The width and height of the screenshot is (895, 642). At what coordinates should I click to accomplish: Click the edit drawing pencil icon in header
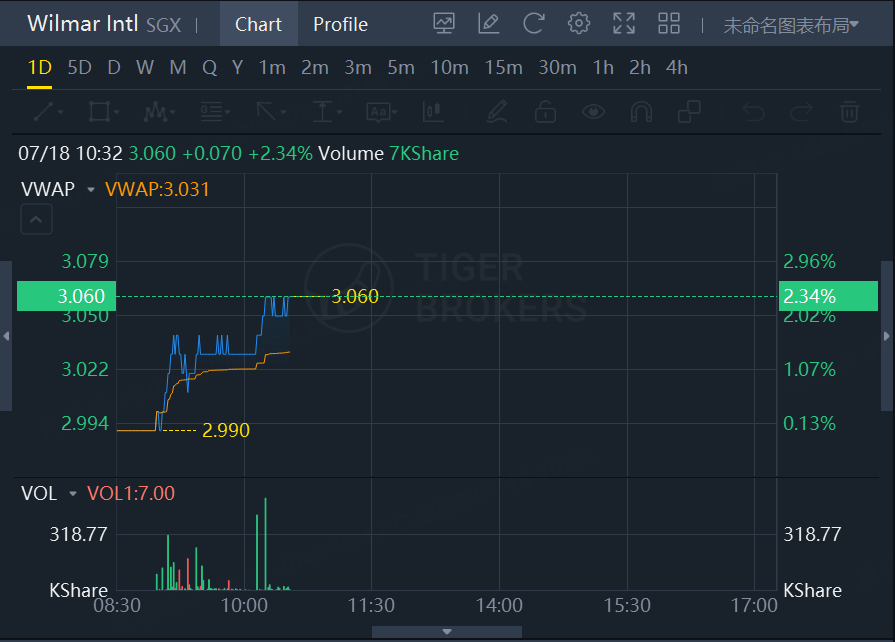pyautogui.click(x=489, y=24)
